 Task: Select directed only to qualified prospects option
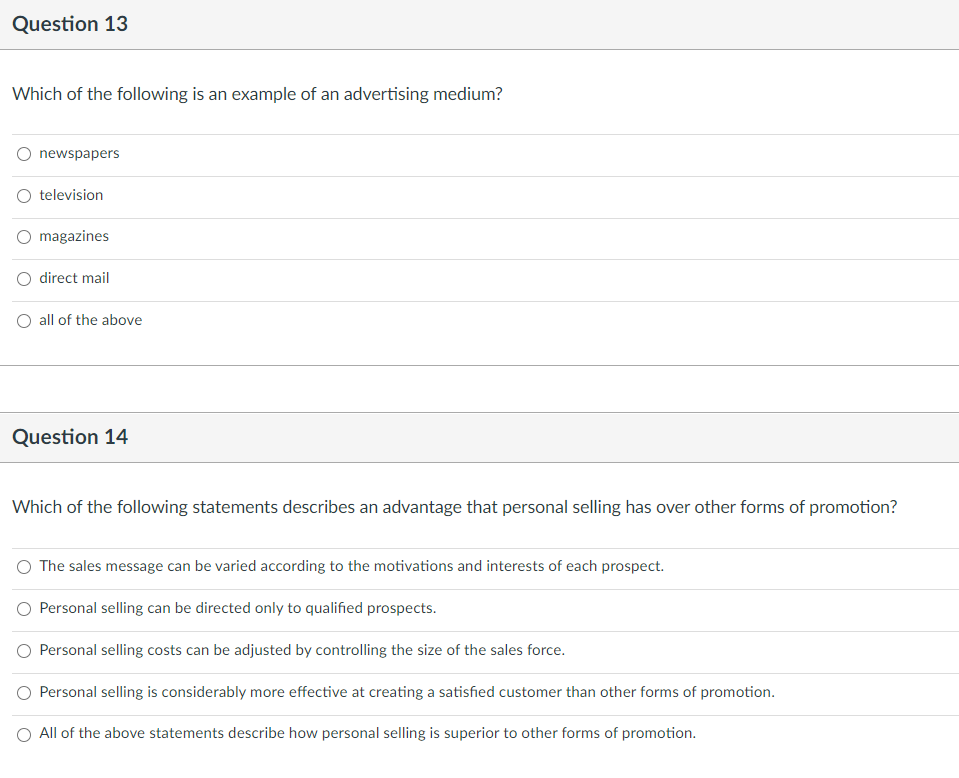tap(24, 609)
